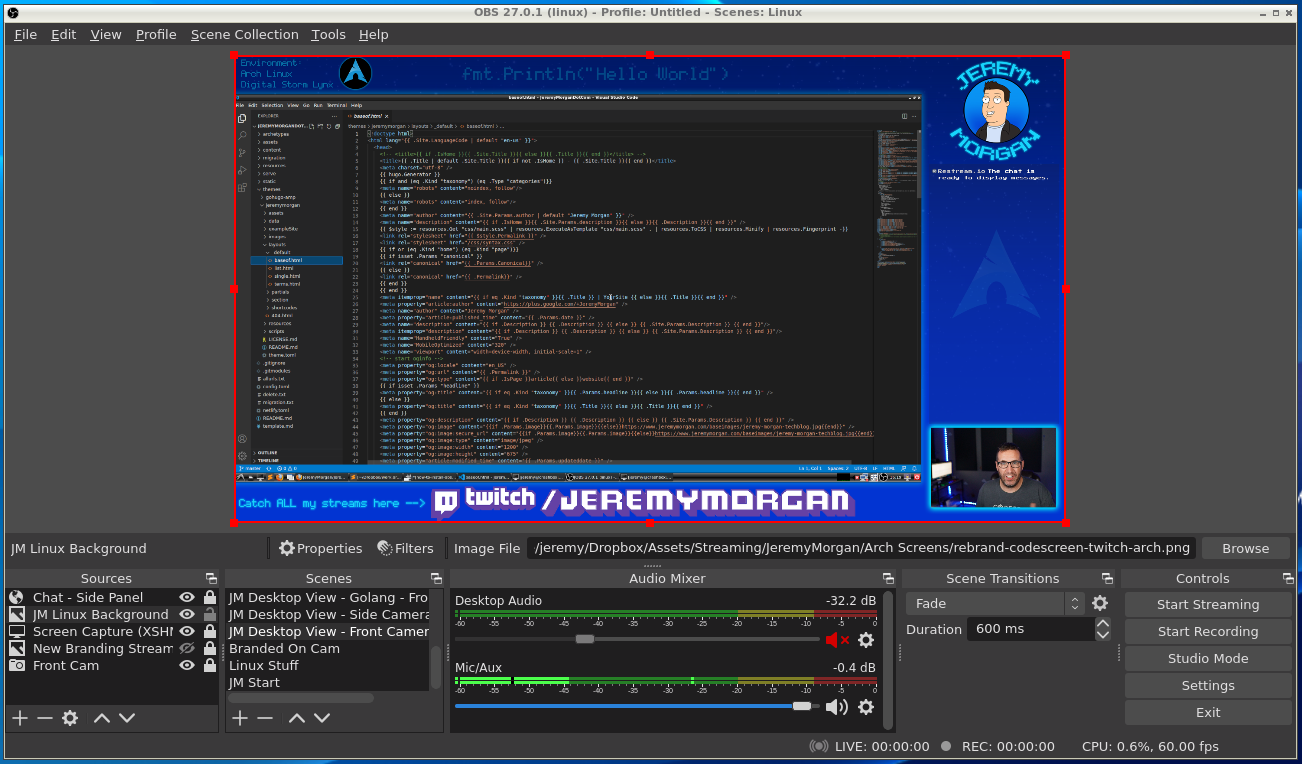The height and width of the screenshot is (764, 1302).
Task: Remove the selected scene with the minus icon
Action: click(x=265, y=718)
